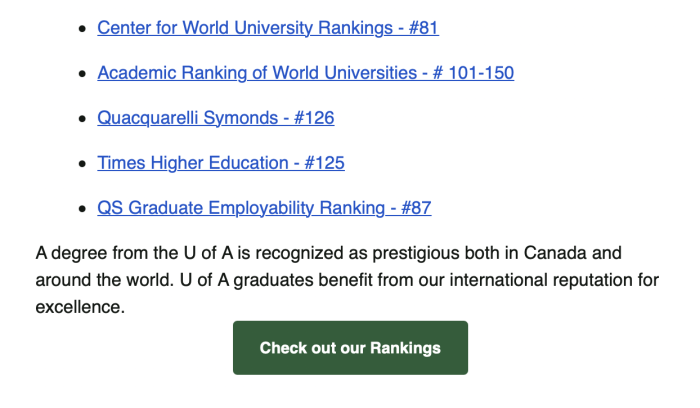Click the #126 rank number
Image resolution: width=700 pixels, height=408 pixels.
314,118
